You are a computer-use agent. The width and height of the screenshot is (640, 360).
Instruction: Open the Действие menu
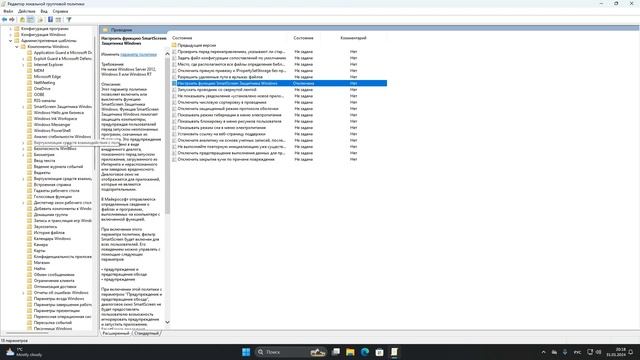coord(27,11)
